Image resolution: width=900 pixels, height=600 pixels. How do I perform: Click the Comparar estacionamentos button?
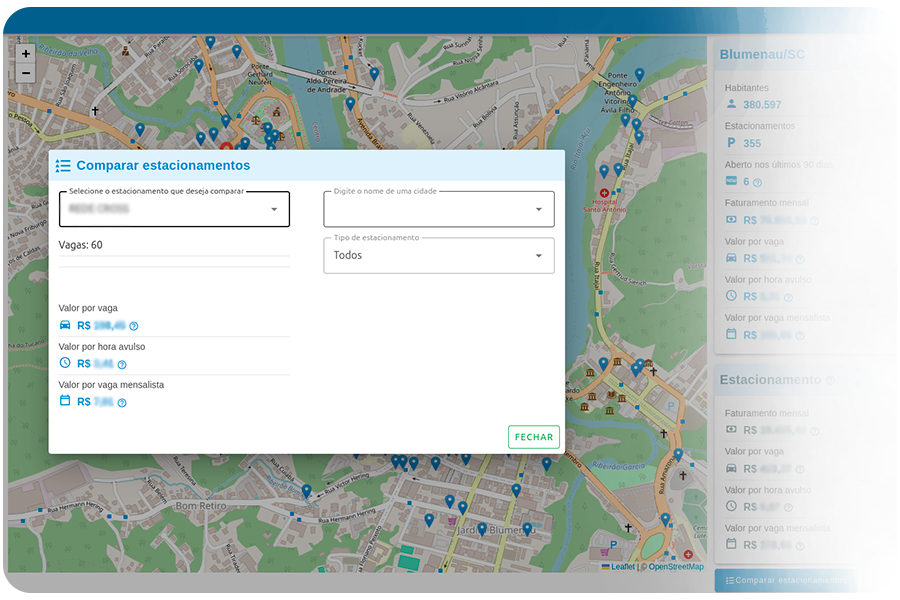pos(787,580)
